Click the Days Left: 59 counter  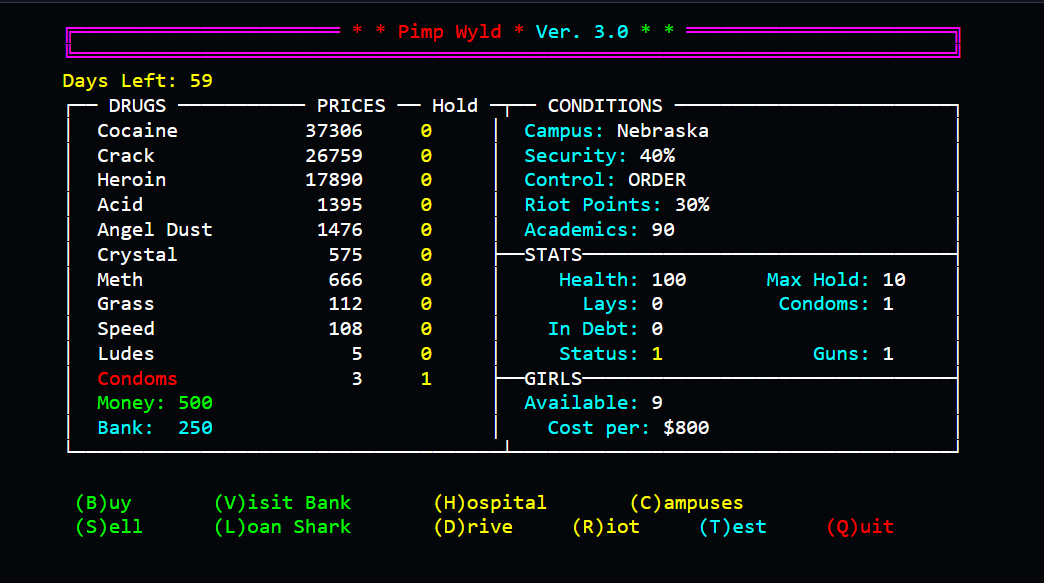(137, 81)
